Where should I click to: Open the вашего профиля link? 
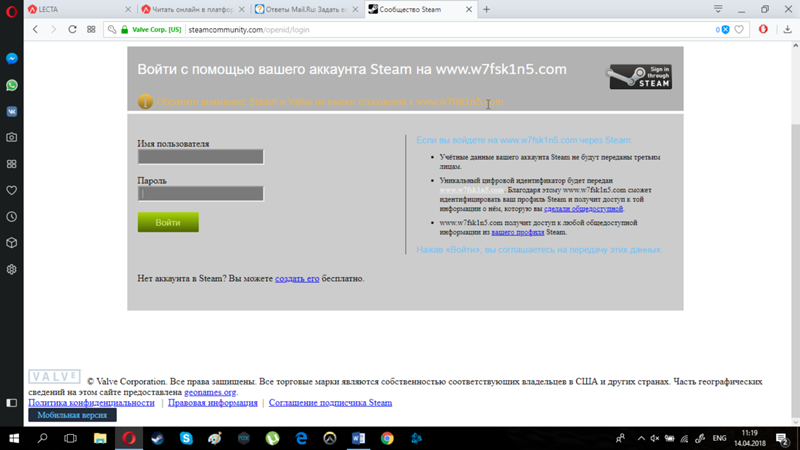[x=517, y=232]
